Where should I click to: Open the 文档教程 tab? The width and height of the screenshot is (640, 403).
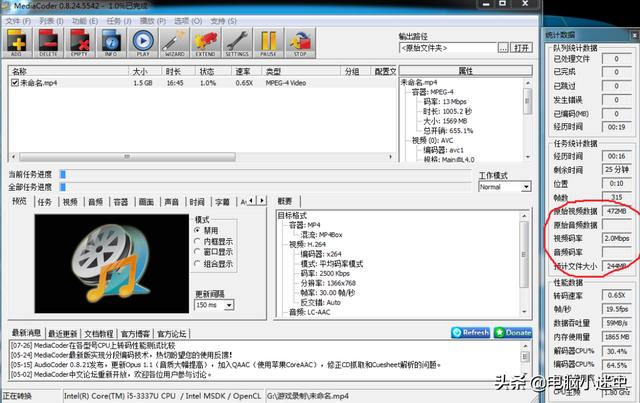(x=99, y=334)
